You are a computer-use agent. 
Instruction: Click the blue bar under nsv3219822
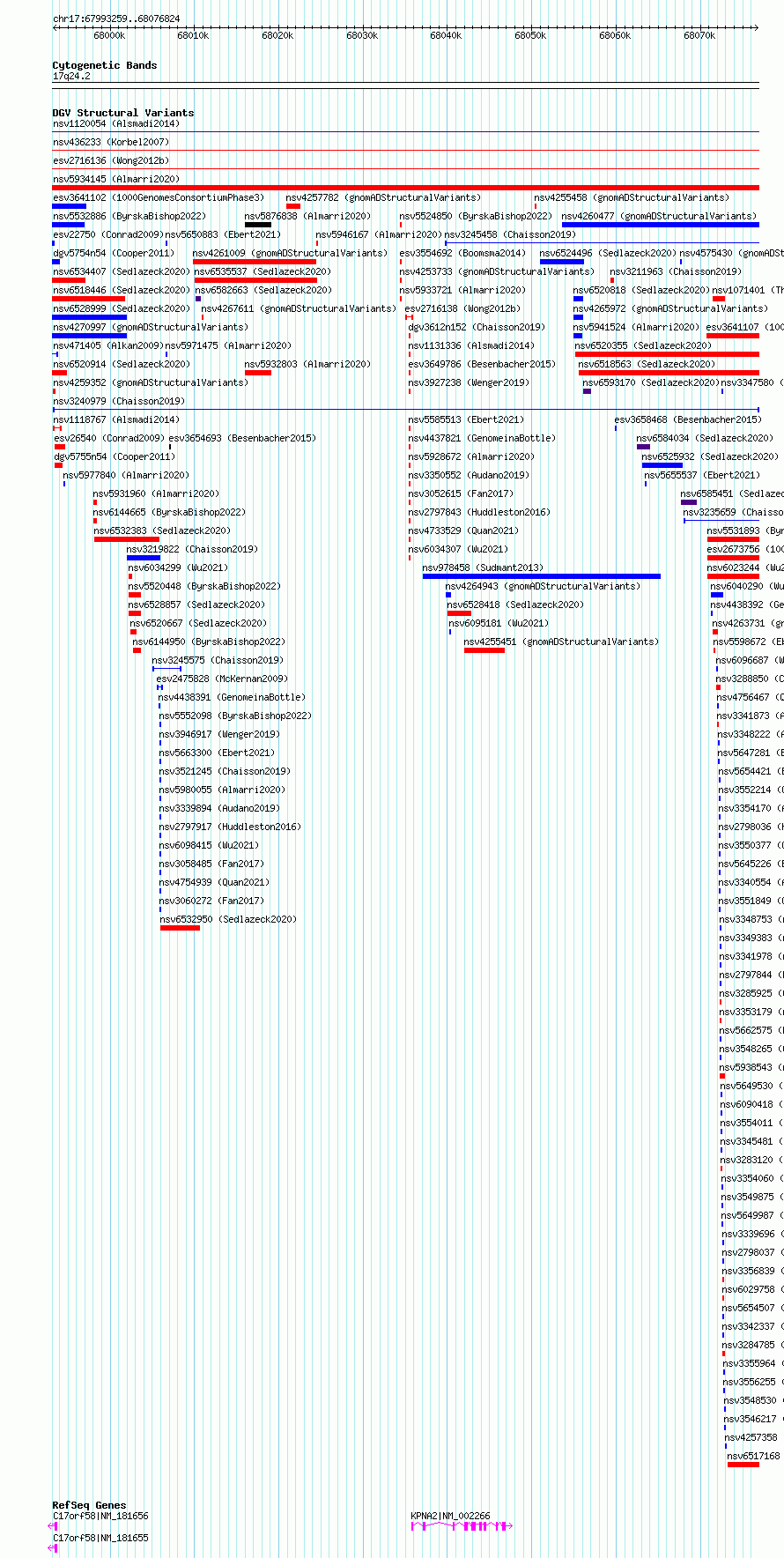(143, 558)
